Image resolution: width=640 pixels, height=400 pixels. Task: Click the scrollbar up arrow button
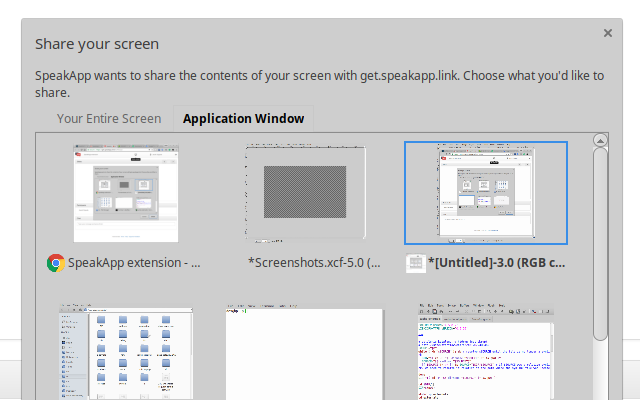pyautogui.click(x=600, y=140)
